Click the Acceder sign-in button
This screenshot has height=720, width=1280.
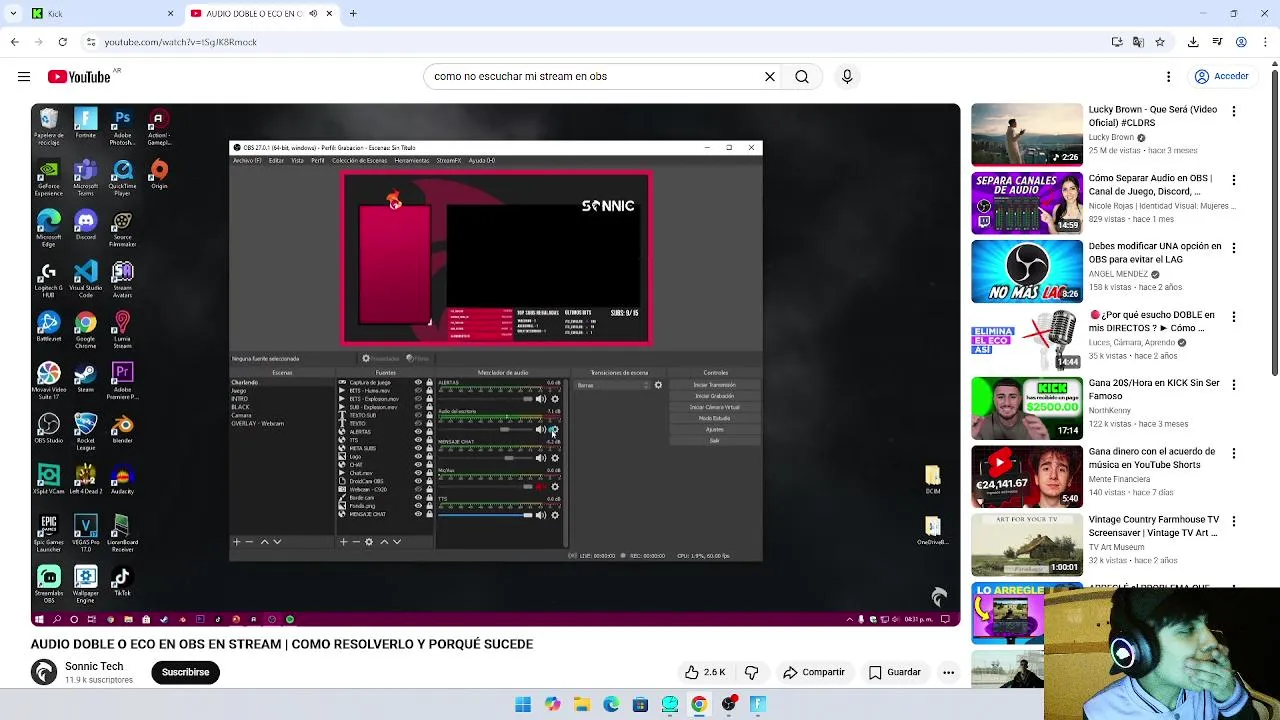[1221, 76]
